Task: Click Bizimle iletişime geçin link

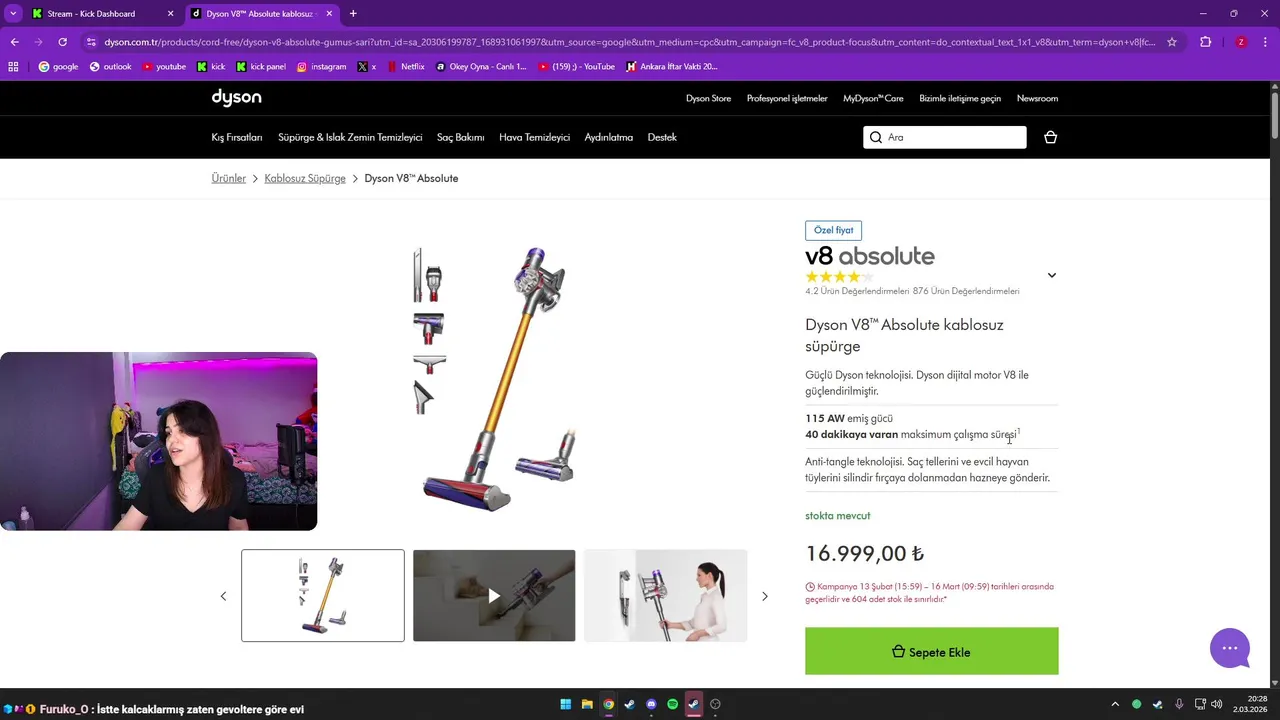Action: [x=960, y=98]
